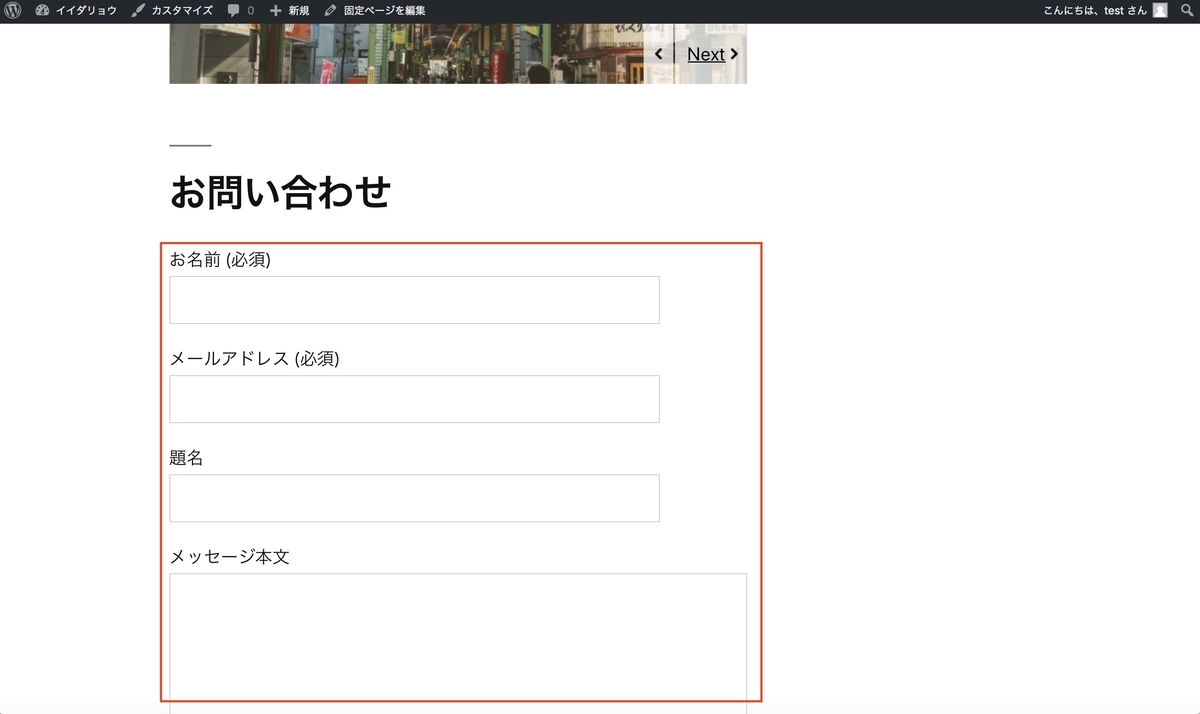Click the Next slide link

706,54
